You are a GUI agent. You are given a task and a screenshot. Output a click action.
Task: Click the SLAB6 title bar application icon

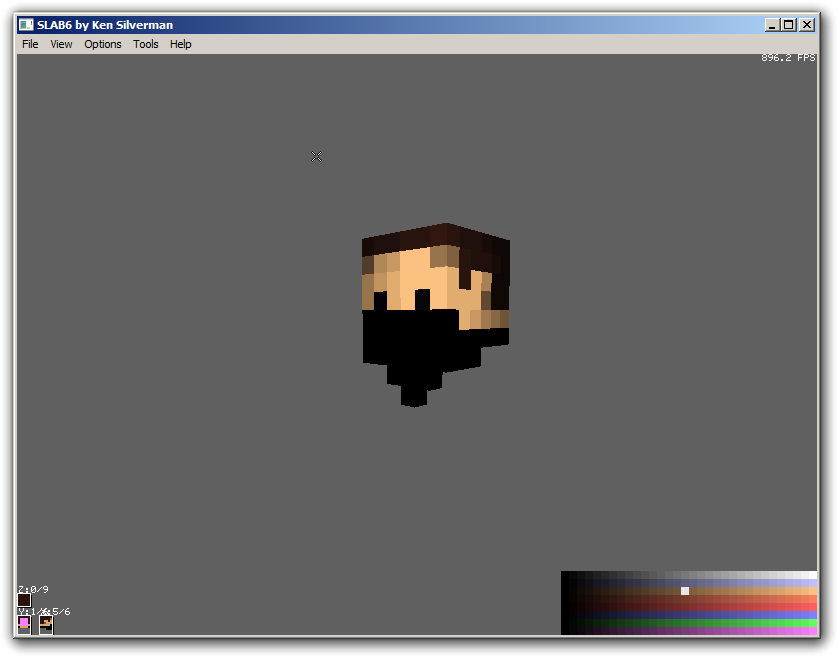point(26,25)
